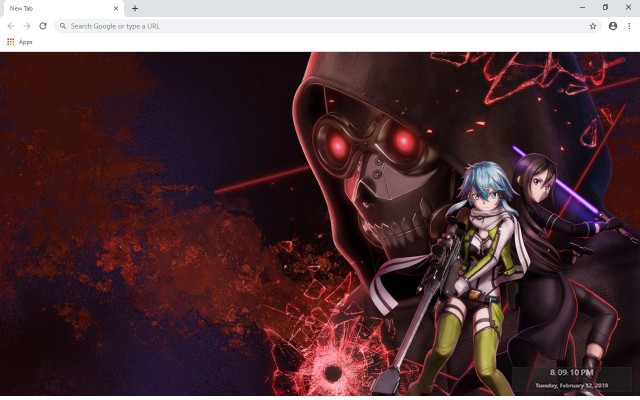Click the search magnifier icon in address bar
640x400 pixels.
tap(63, 26)
